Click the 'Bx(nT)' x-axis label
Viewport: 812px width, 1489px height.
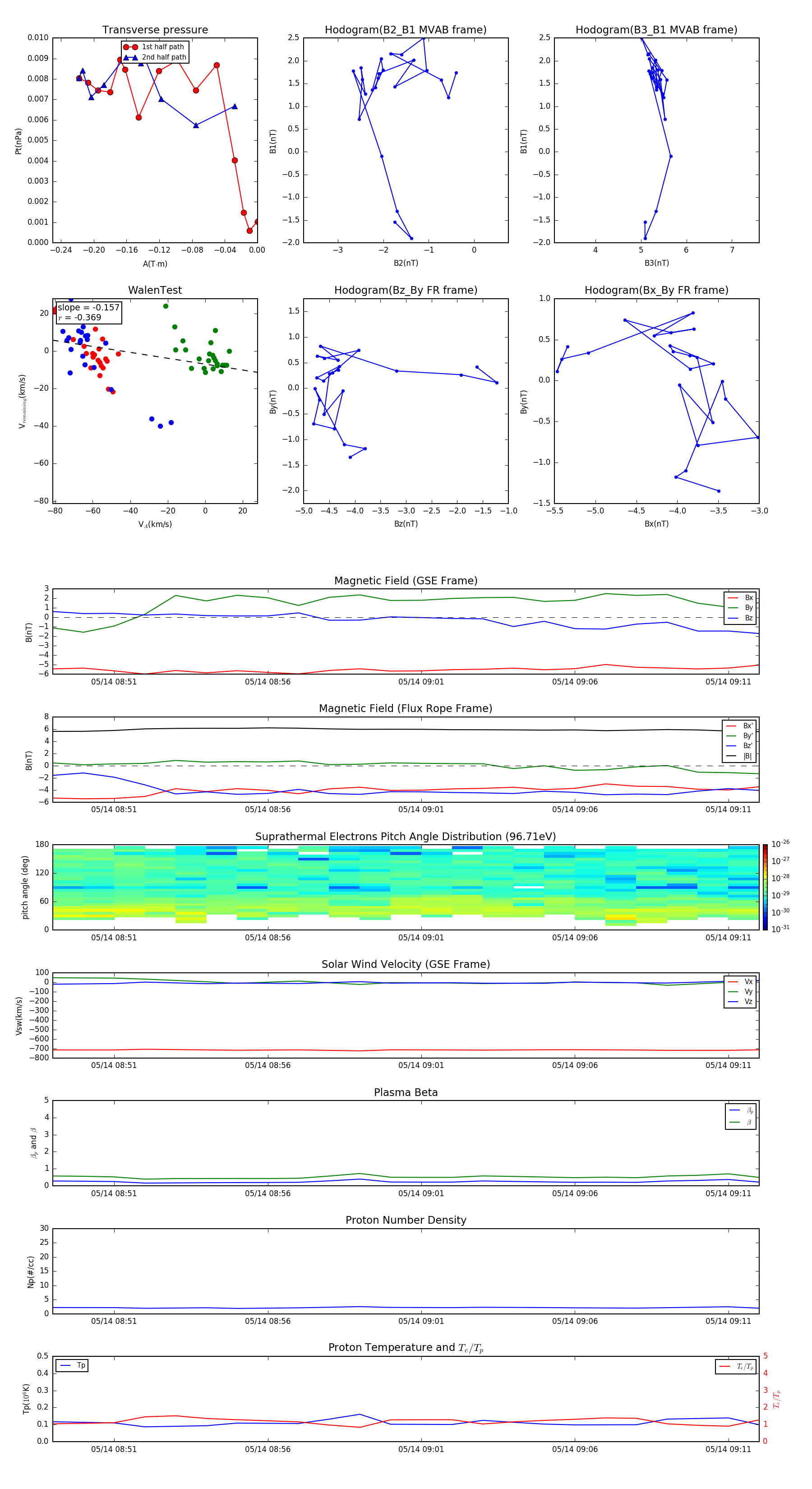[x=656, y=524]
